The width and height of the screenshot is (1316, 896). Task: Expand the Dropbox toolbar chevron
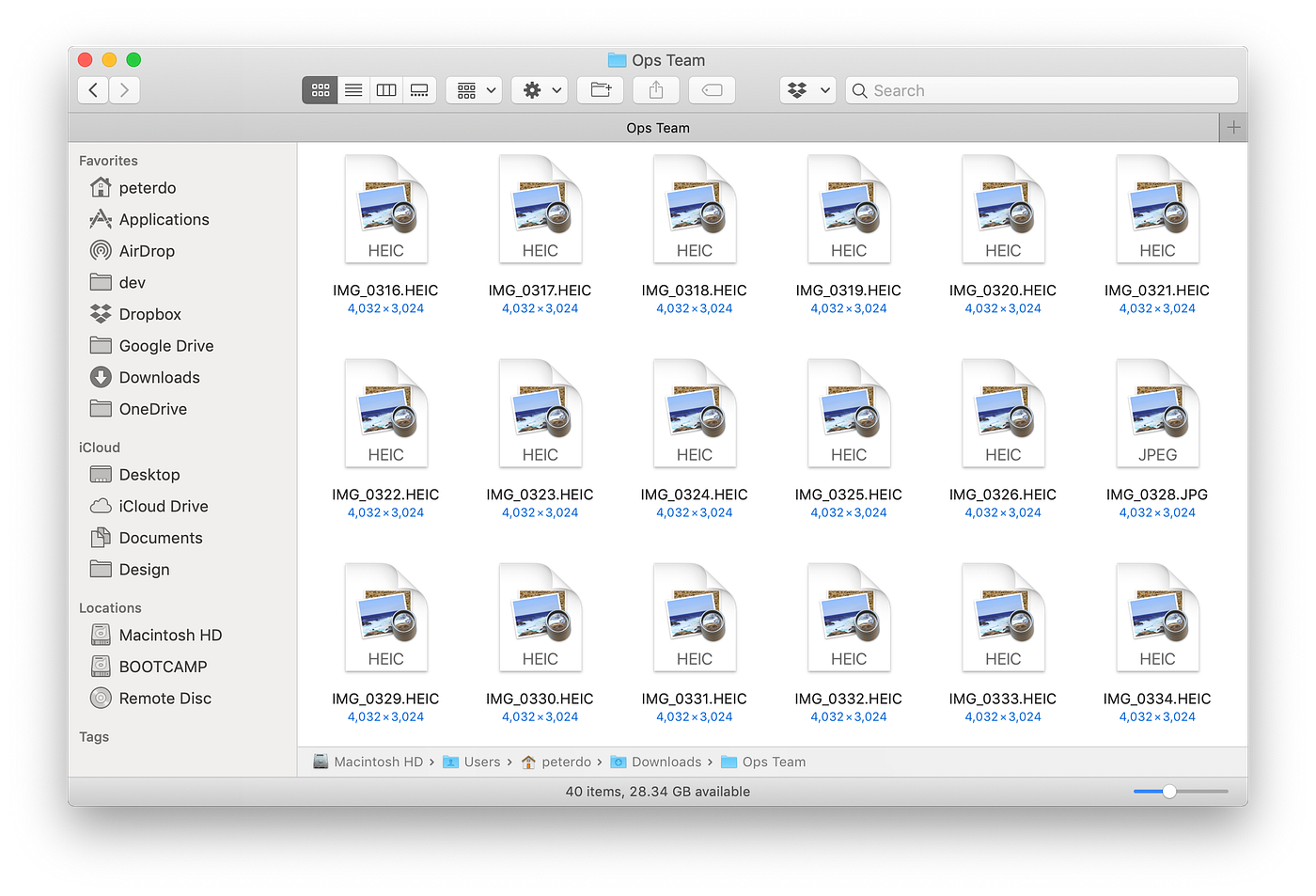click(x=825, y=89)
